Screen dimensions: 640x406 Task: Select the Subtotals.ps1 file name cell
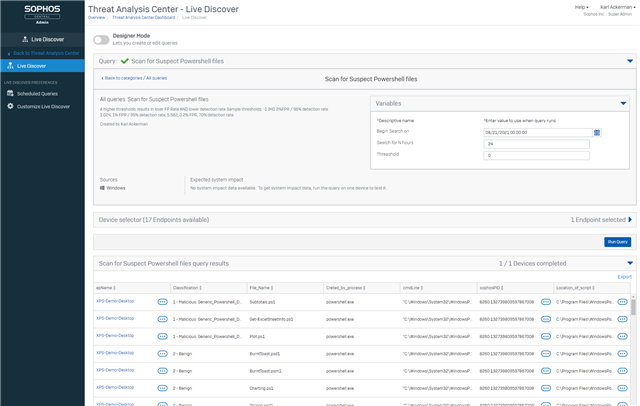coord(262,302)
